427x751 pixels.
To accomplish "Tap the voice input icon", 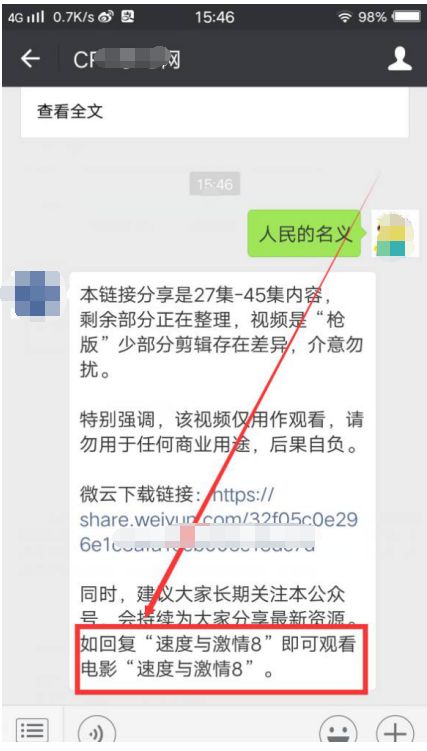I will pyautogui.click(x=97, y=733).
